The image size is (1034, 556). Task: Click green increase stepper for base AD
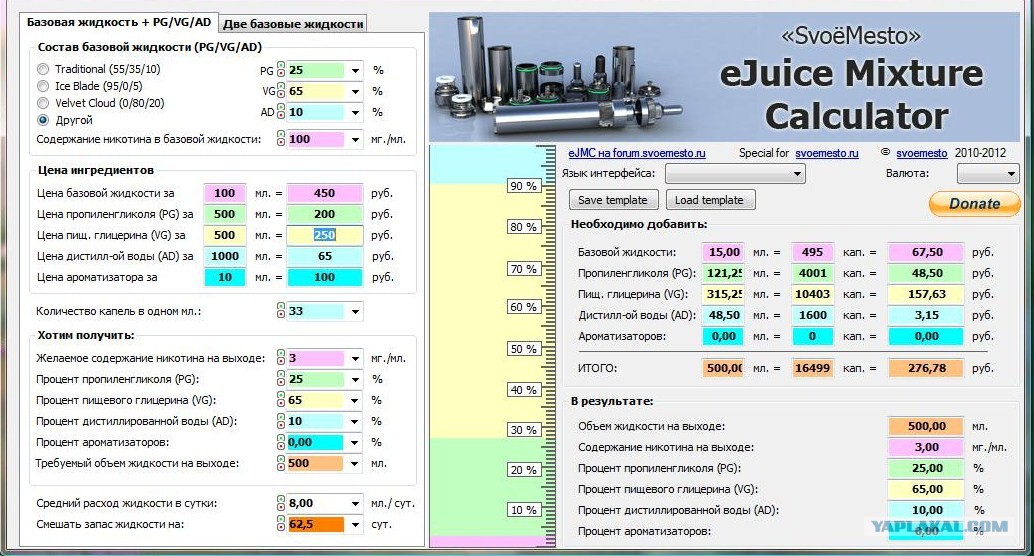[281, 108]
